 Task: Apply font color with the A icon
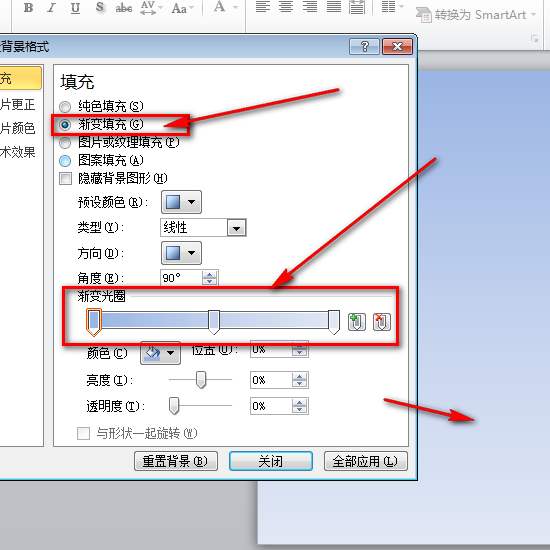pos(220,7)
